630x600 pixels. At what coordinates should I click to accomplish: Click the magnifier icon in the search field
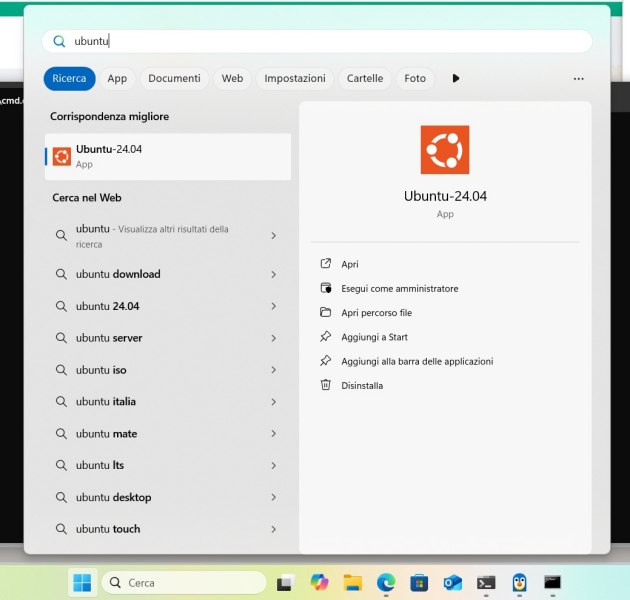tap(59, 41)
